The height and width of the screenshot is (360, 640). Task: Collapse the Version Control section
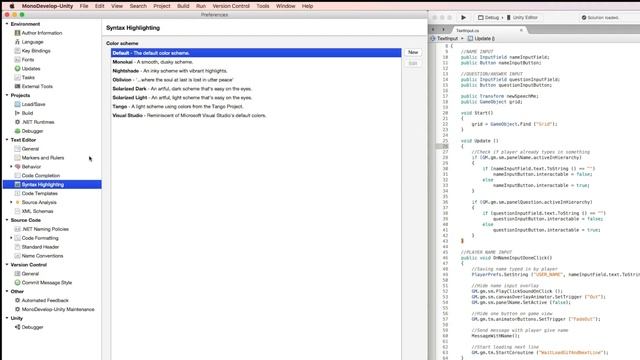[x=7, y=264]
